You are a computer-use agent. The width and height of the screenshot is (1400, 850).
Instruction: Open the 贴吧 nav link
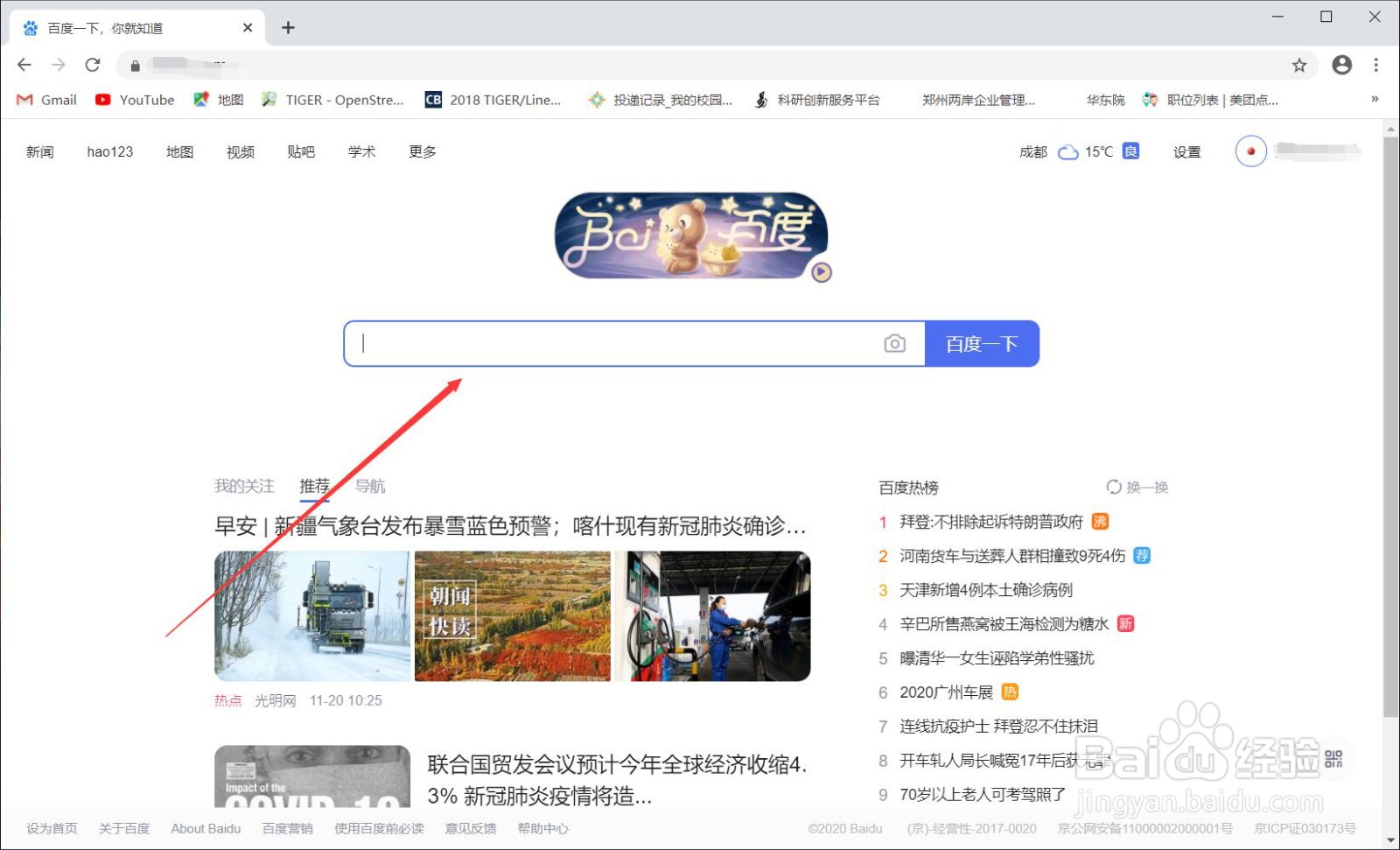point(301,152)
